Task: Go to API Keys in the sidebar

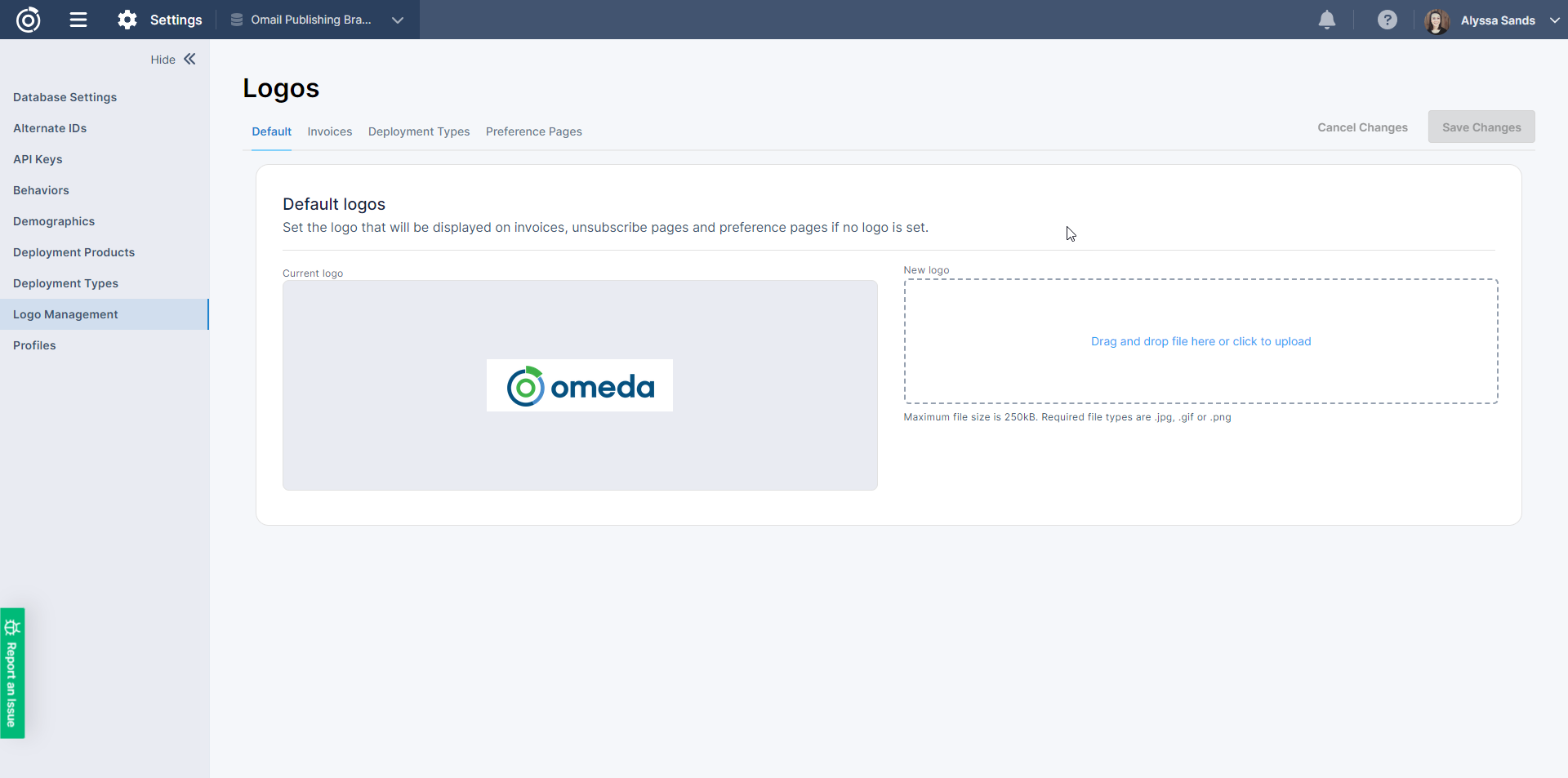Action: pos(38,159)
